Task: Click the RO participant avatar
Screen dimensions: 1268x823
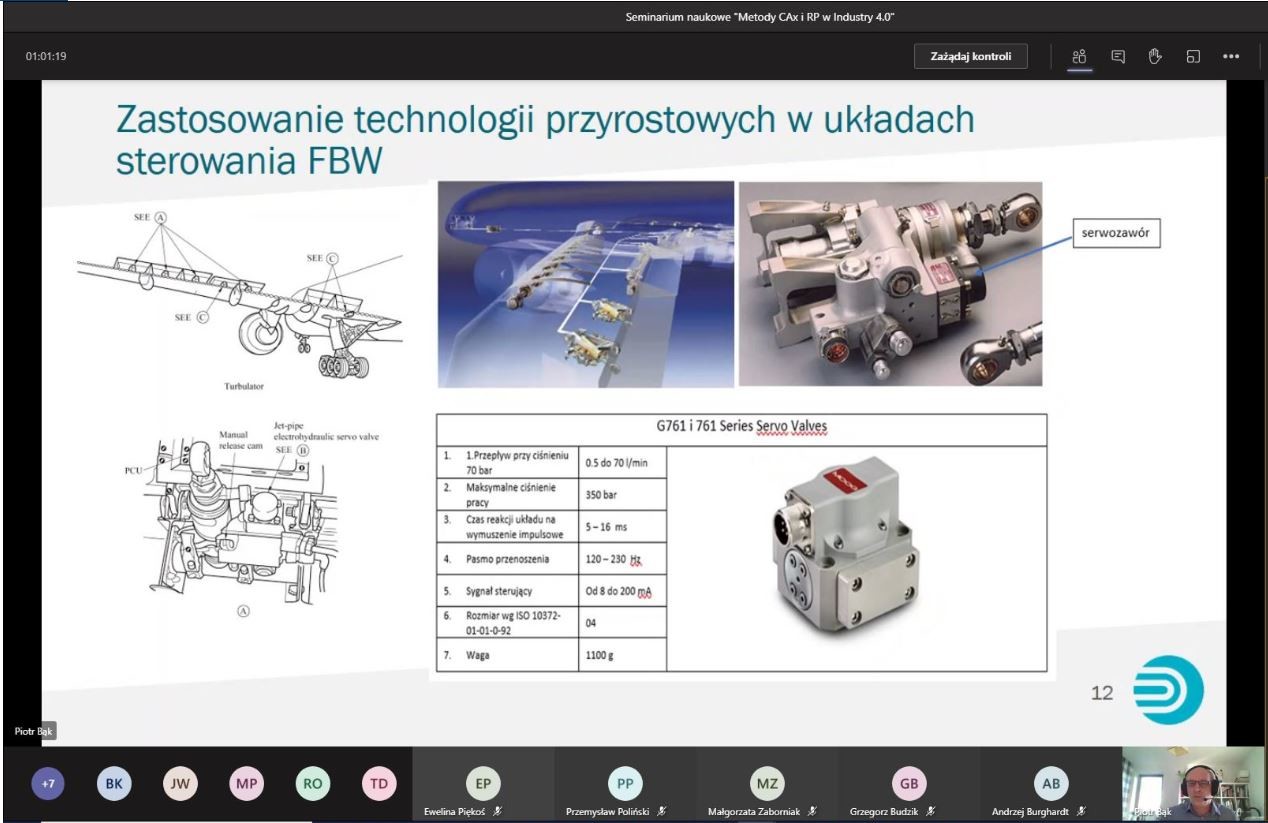Action: (312, 785)
